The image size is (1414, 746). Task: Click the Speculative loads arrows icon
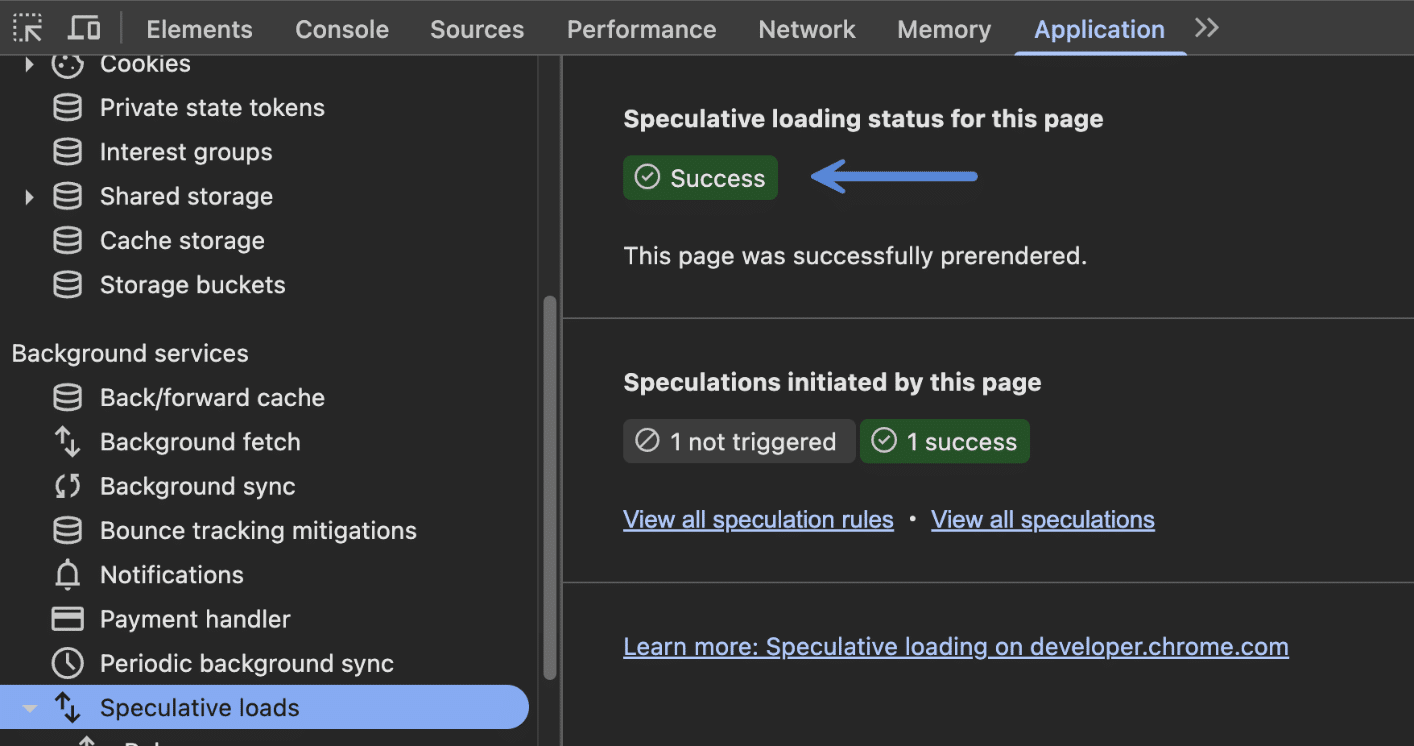coord(66,707)
